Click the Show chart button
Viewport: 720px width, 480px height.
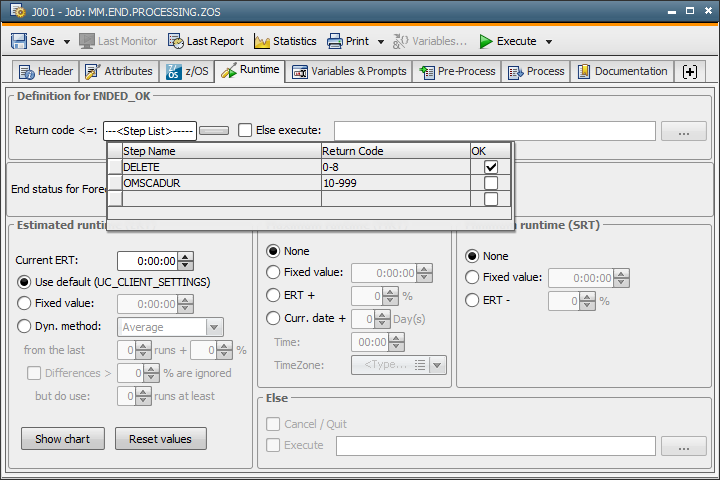pos(62,439)
